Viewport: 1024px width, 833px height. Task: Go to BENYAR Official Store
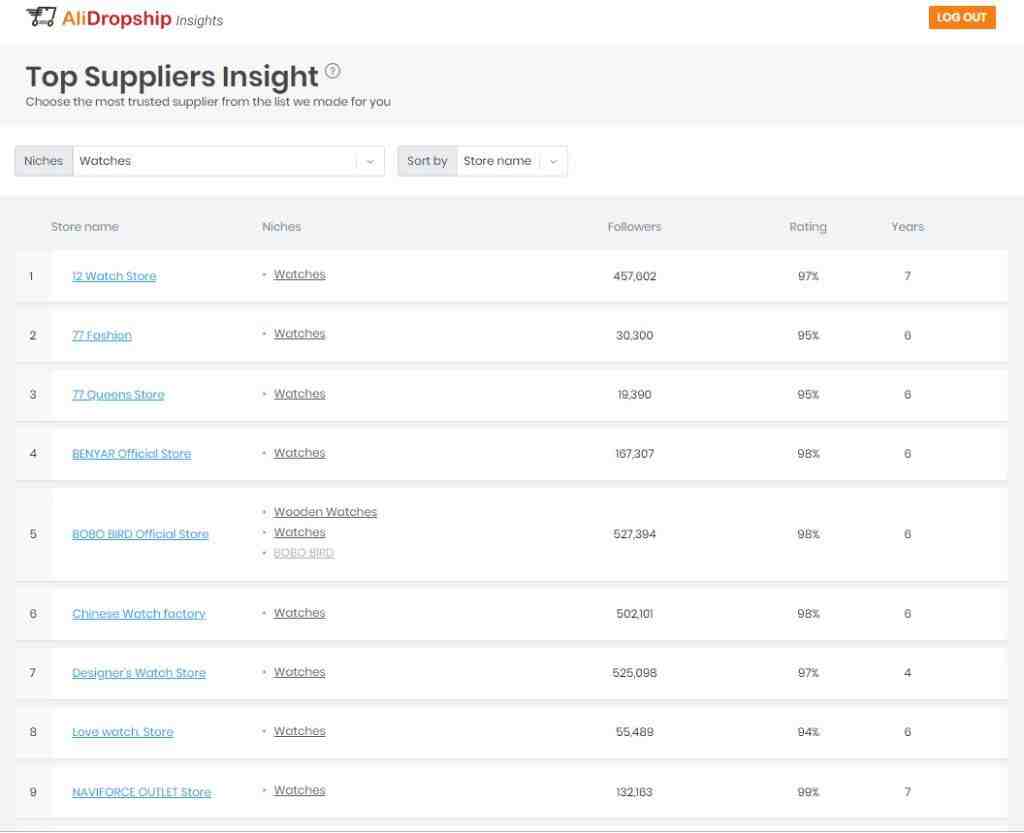(131, 454)
